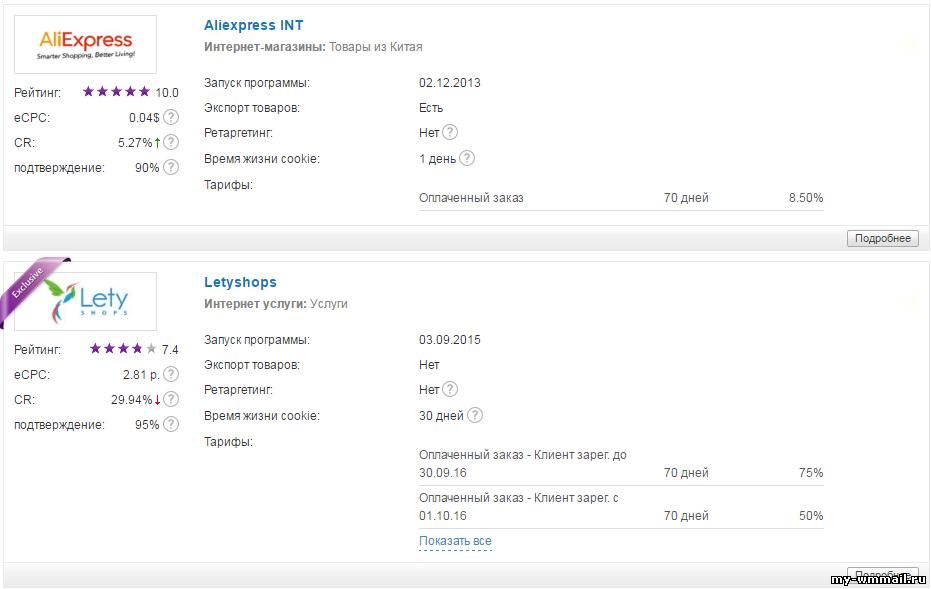
Task: Click Подробнее button for Aliexpress INT
Action: pos(882,238)
